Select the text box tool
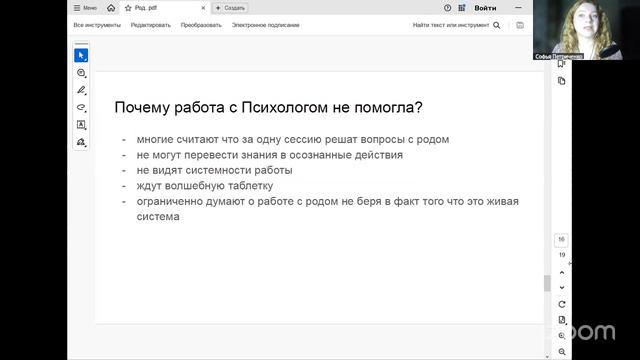640x360 pixels. click(81, 124)
